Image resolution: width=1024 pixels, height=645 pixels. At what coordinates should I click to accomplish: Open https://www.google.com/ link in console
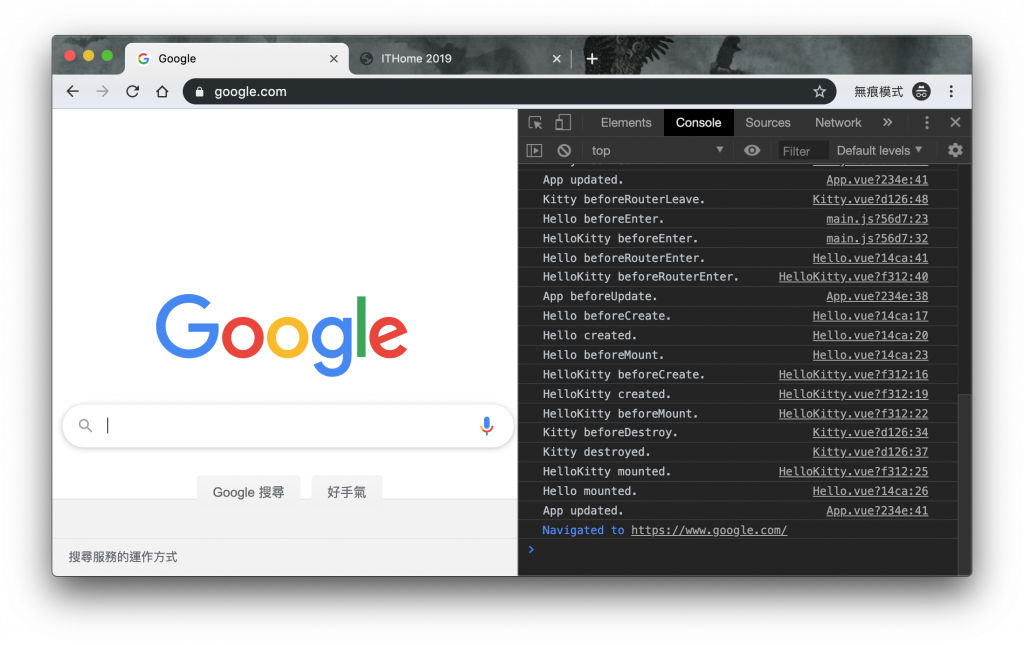tap(709, 530)
